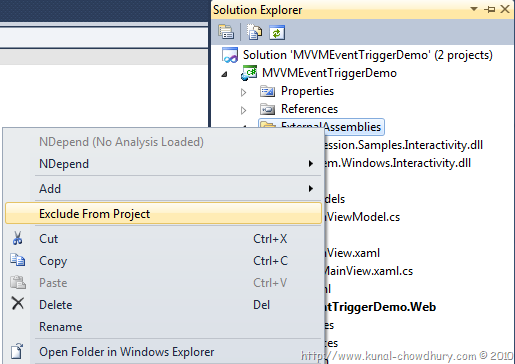Click the Copy icon in context menu

pos(17,260)
